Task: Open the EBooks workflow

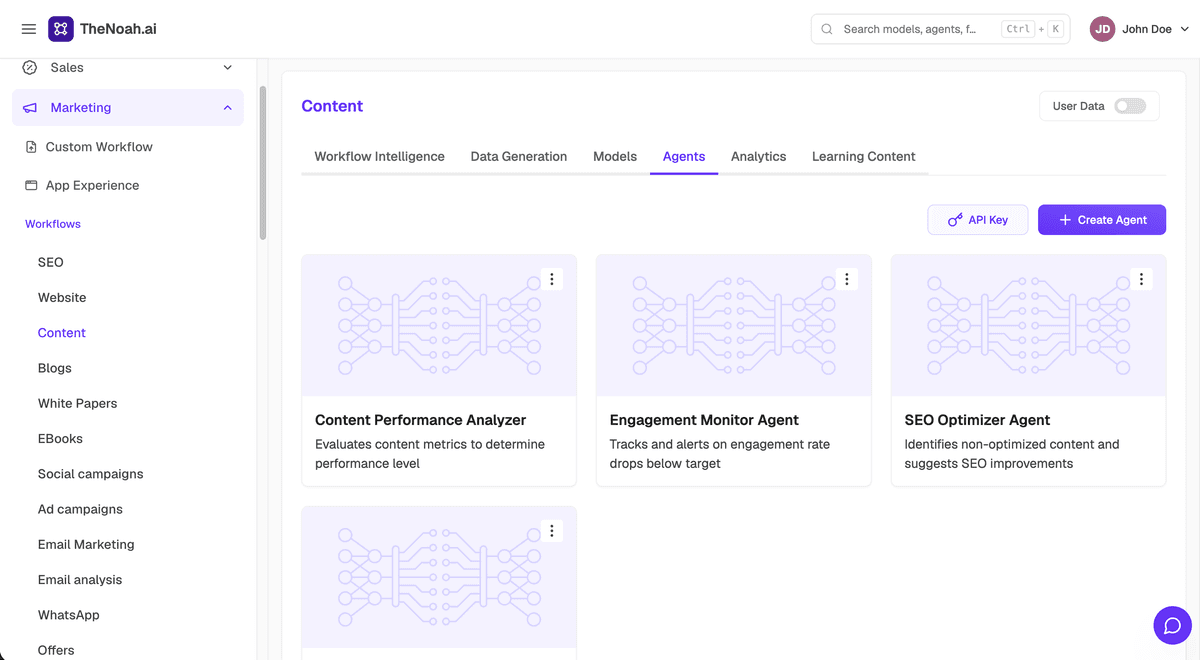Action: point(60,438)
